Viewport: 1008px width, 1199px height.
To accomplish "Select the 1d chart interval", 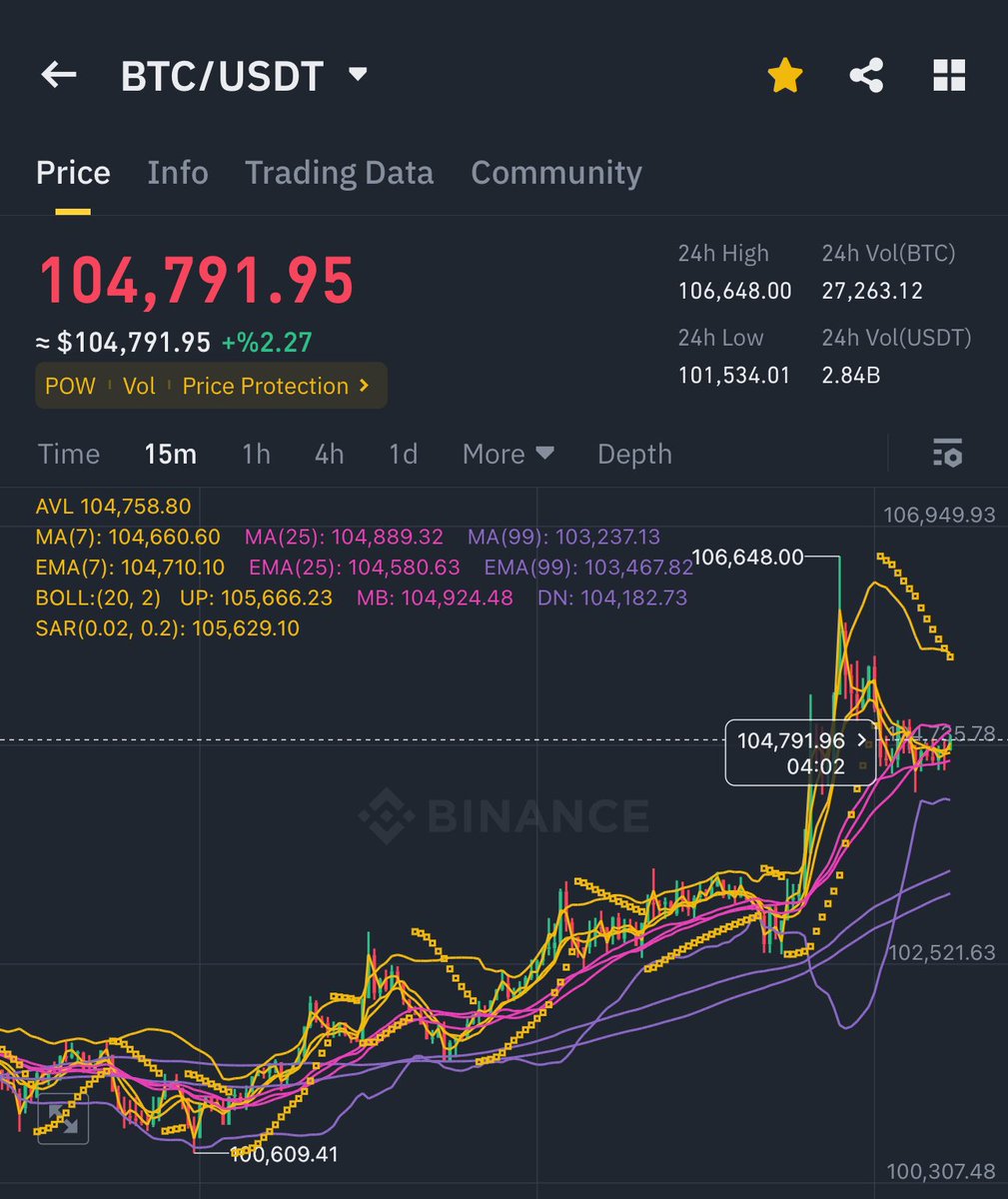I will (x=403, y=455).
